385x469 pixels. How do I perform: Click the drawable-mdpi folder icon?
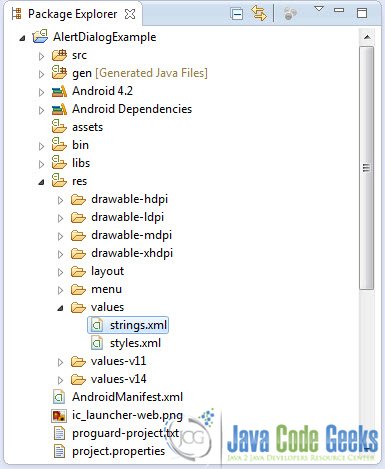coord(78,235)
